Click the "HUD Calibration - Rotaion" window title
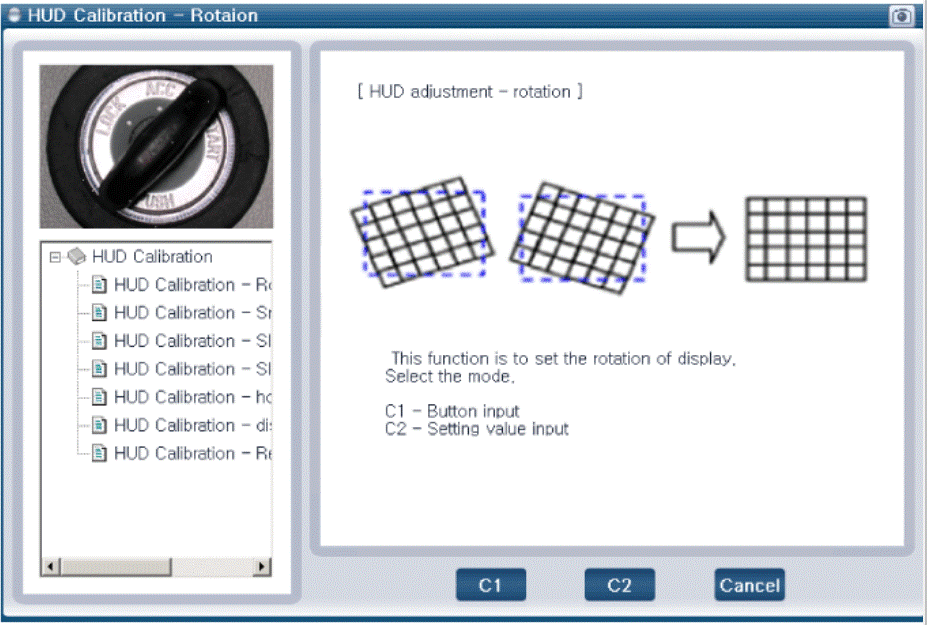 pyautogui.click(x=142, y=15)
